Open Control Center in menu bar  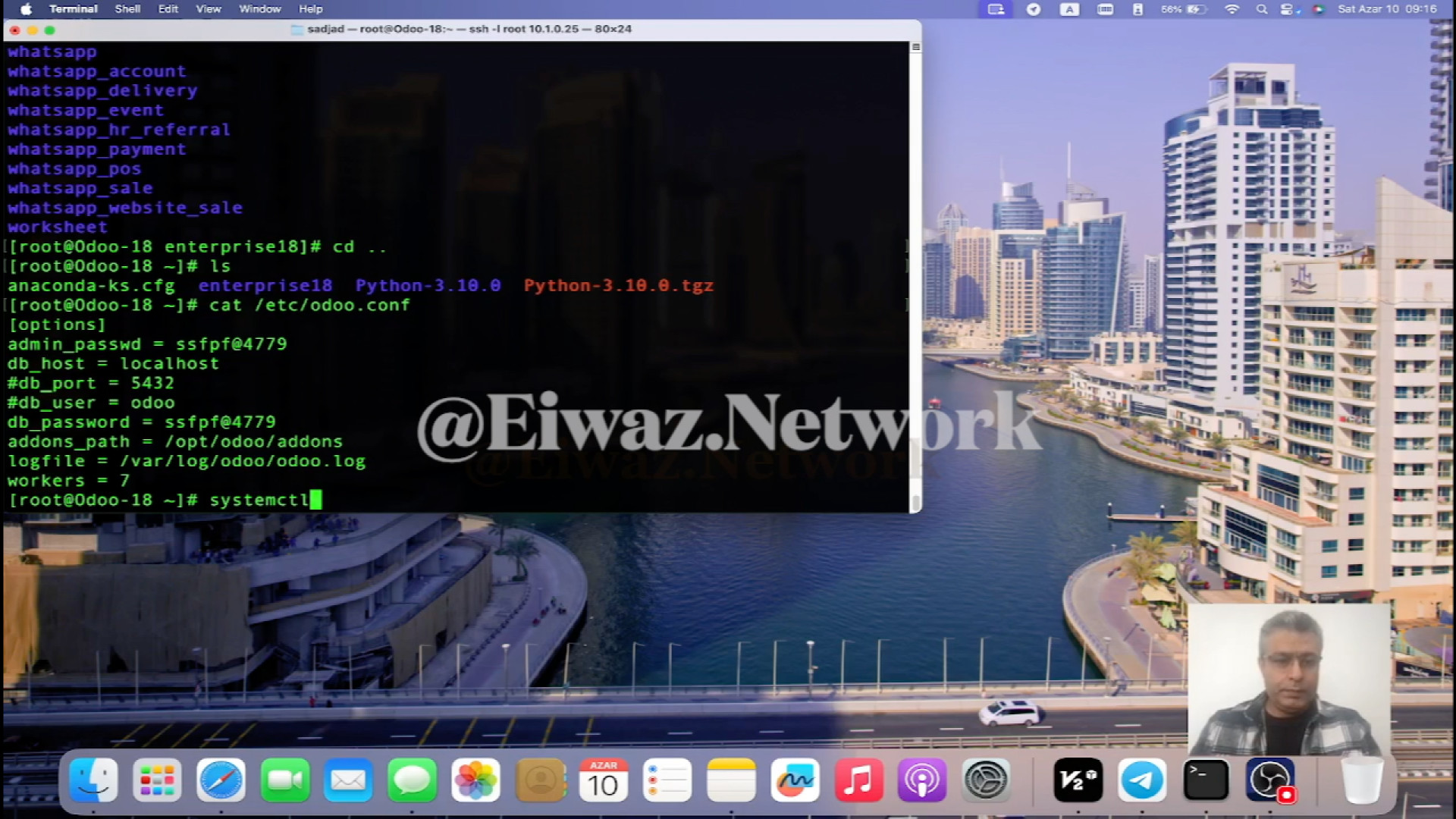coord(1288,9)
